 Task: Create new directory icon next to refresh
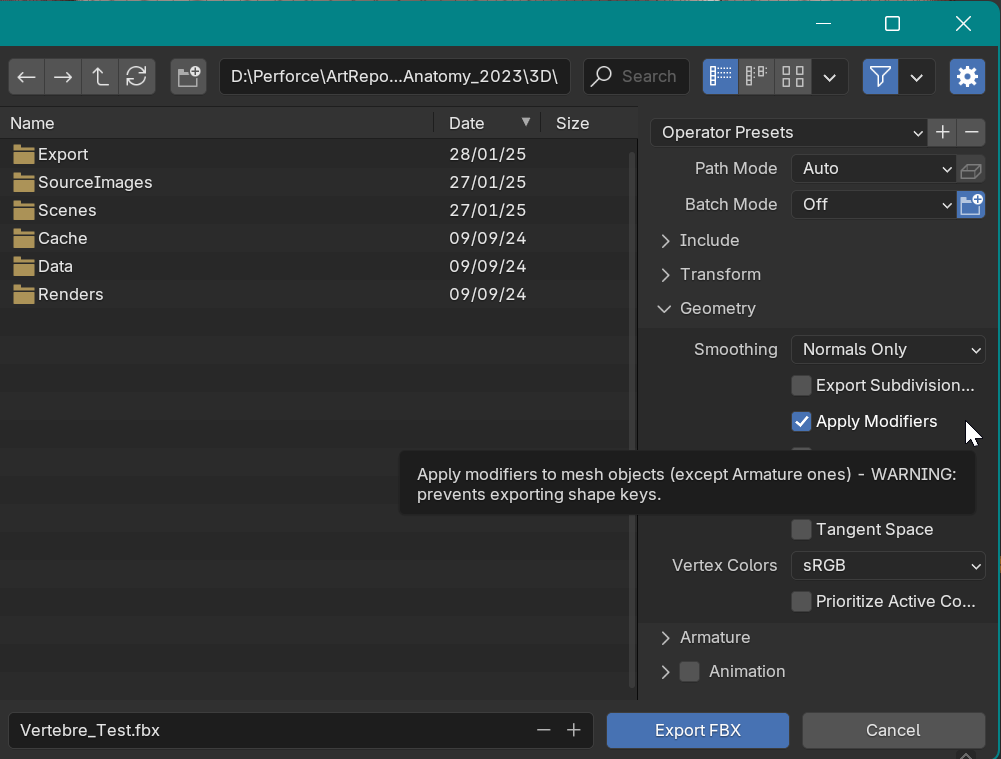188,77
